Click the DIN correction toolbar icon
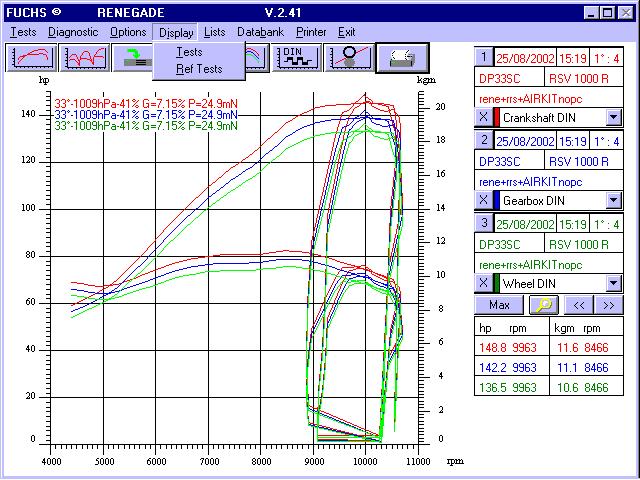640x480 pixels. (x=297, y=58)
